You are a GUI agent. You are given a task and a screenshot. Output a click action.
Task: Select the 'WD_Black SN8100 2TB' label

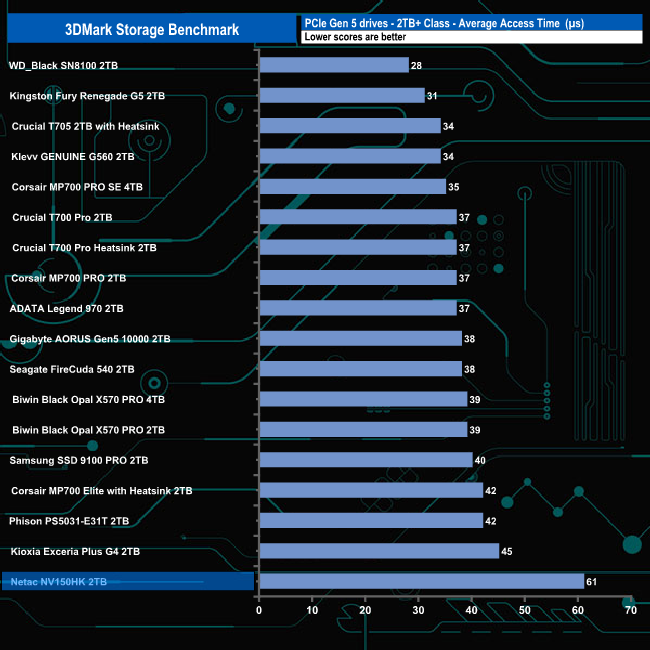coord(63,65)
